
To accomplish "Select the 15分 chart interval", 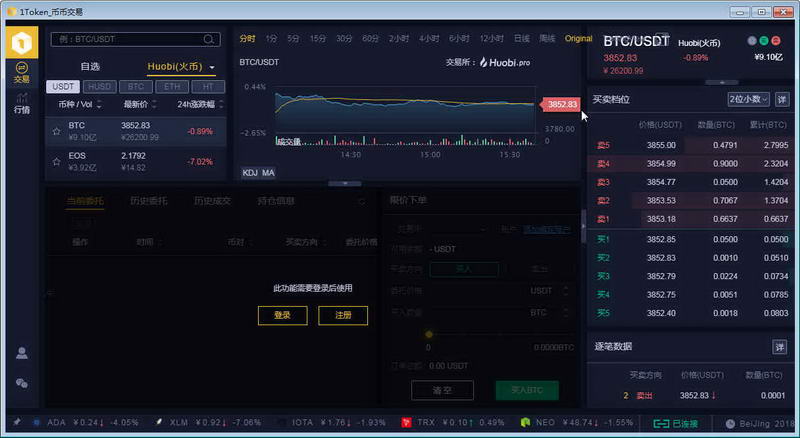I will tap(318, 38).
